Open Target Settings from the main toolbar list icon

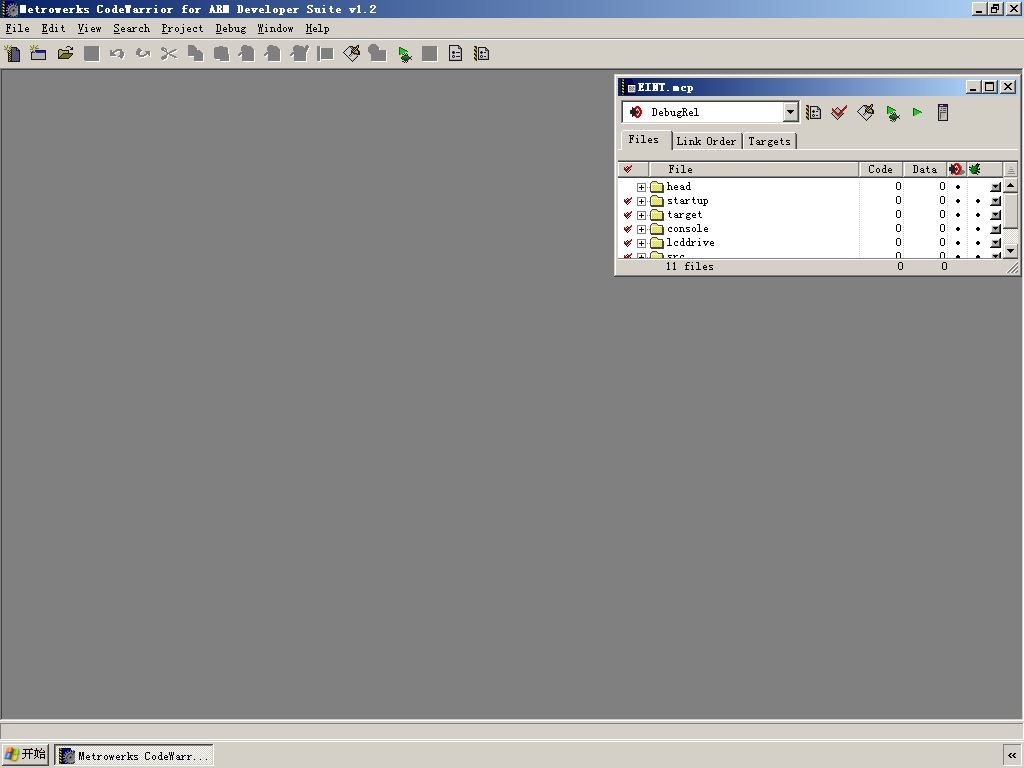tap(456, 54)
